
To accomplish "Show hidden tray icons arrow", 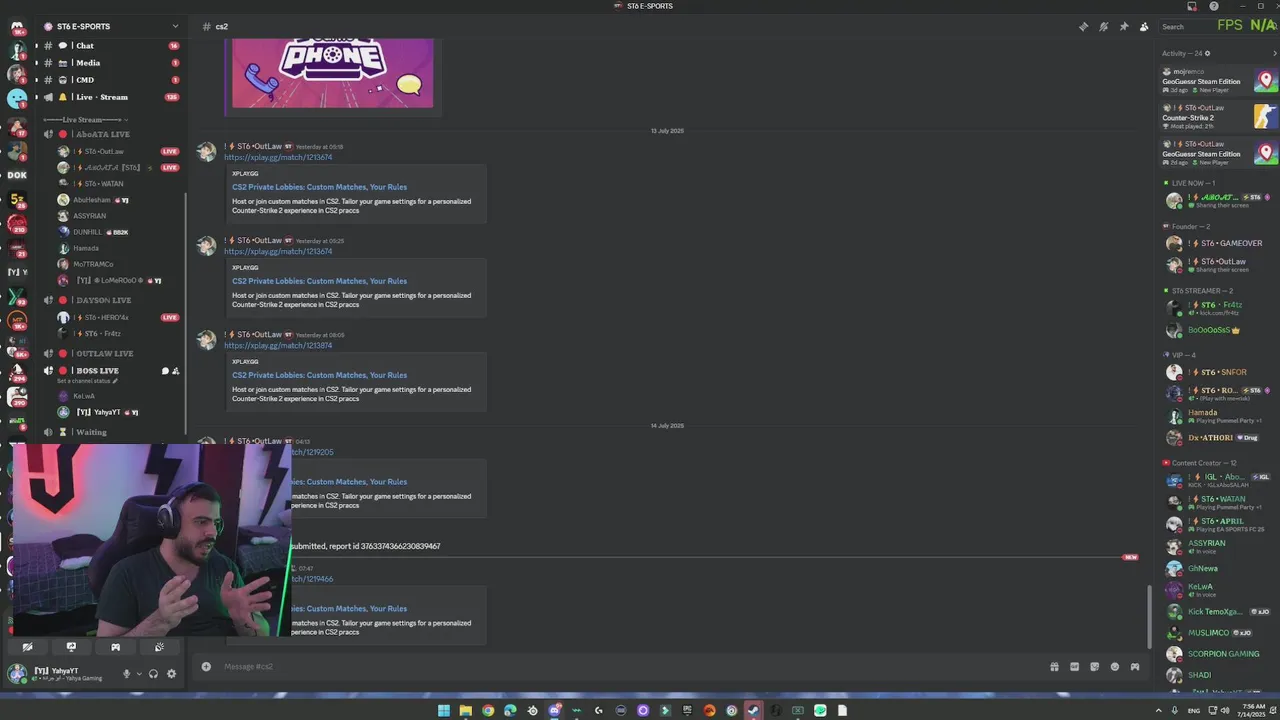I will tap(1159, 711).
